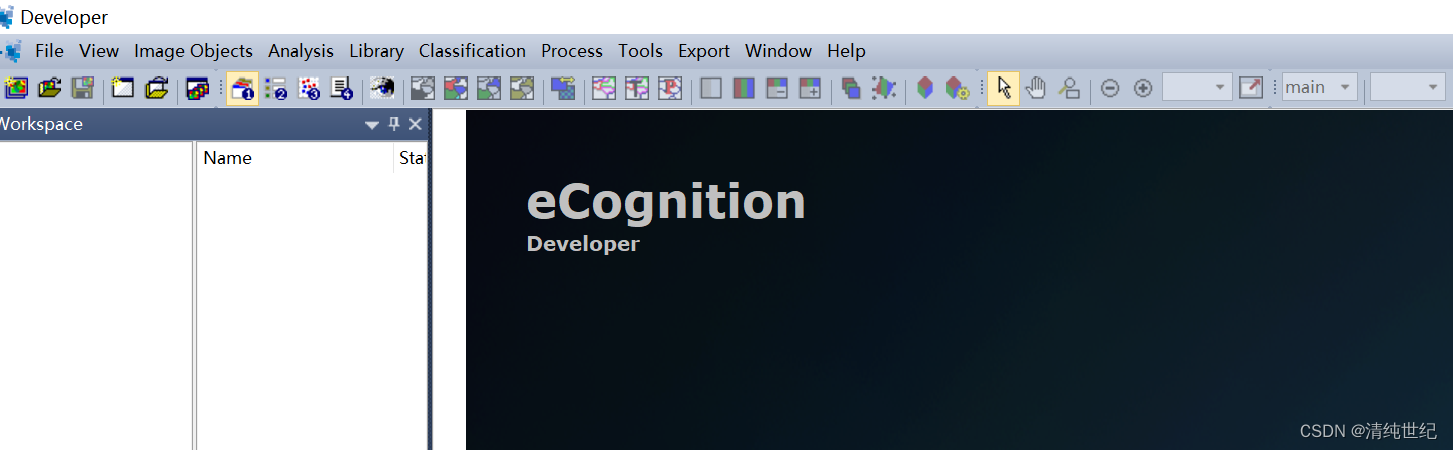This screenshot has width=1453, height=450.
Task: Click the Zoom to Window icon
Action: pyautogui.click(x=1251, y=88)
